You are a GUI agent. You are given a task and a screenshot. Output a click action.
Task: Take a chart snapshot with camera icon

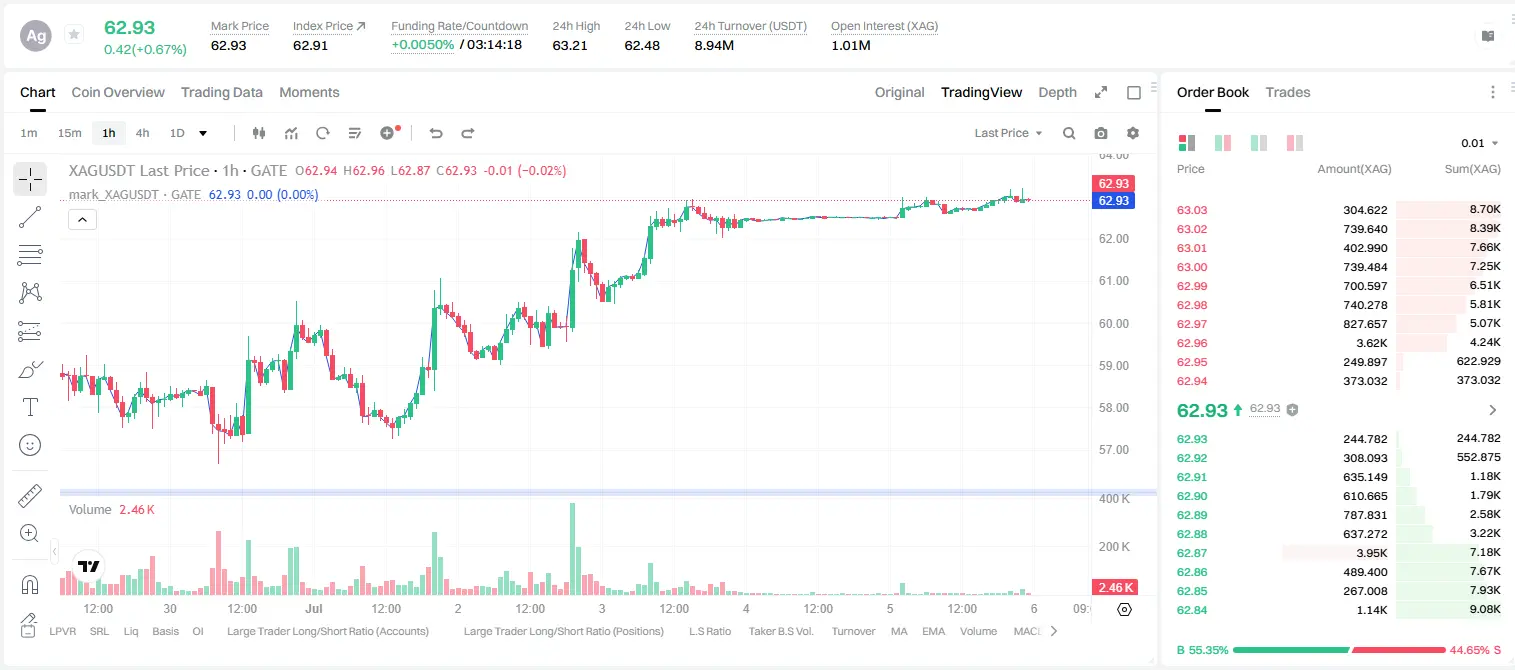(x=1101, y=133)
